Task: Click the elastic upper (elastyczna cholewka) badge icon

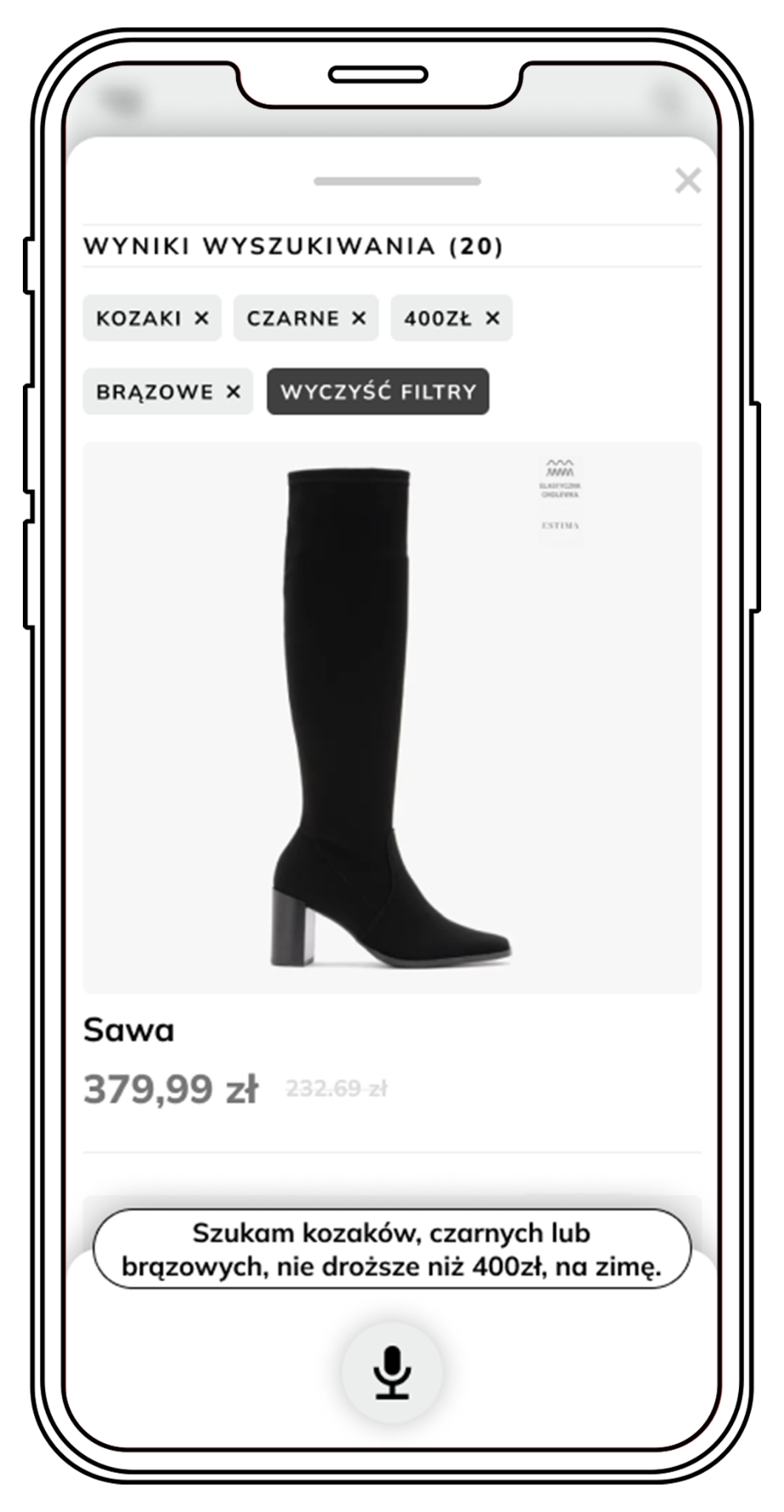Action: (x=560, y=478)
